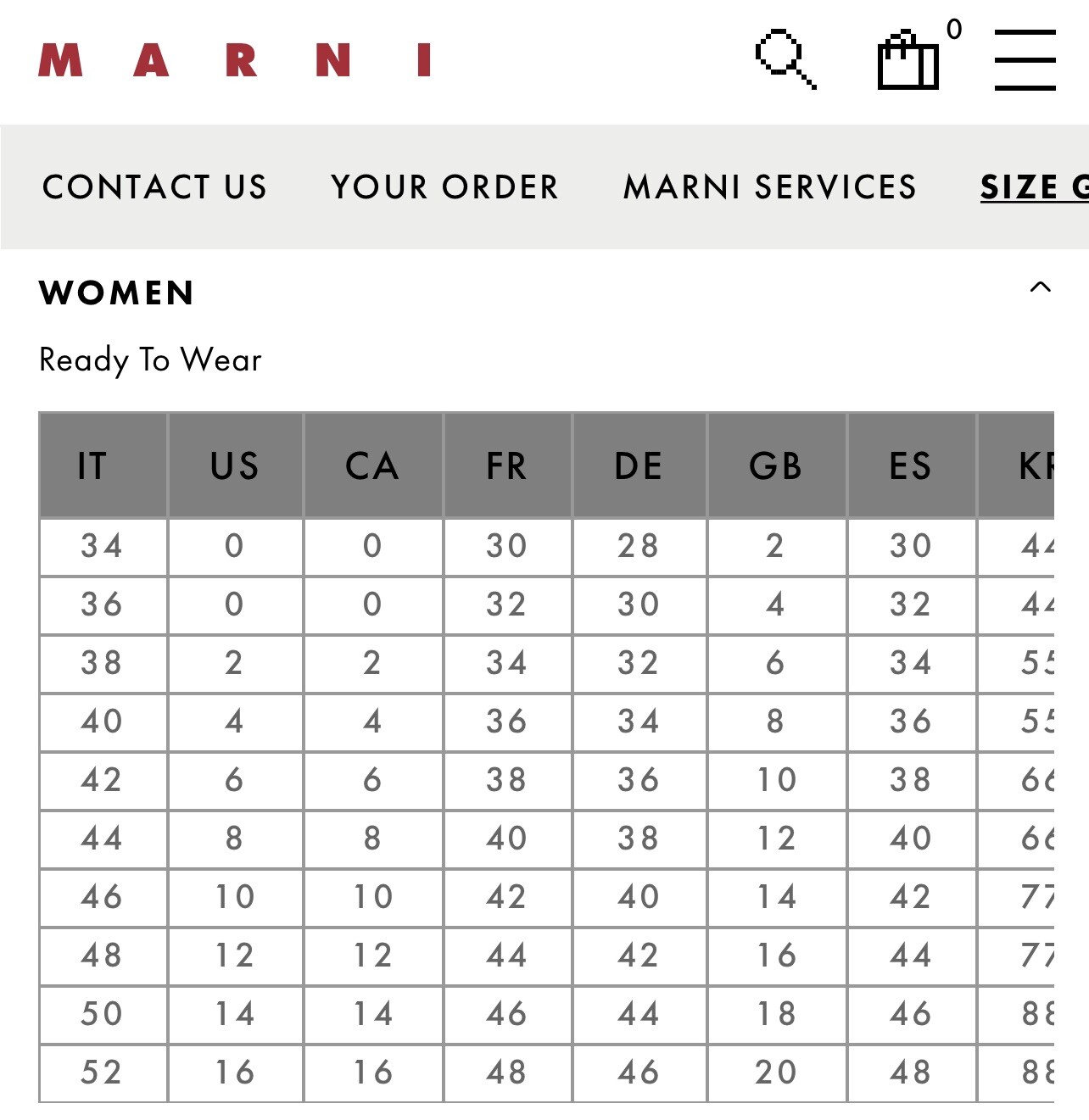Viewport: 1089px width, 1120px height.
Task: Select the Size Guide tab
Action: coord(1034,187)
